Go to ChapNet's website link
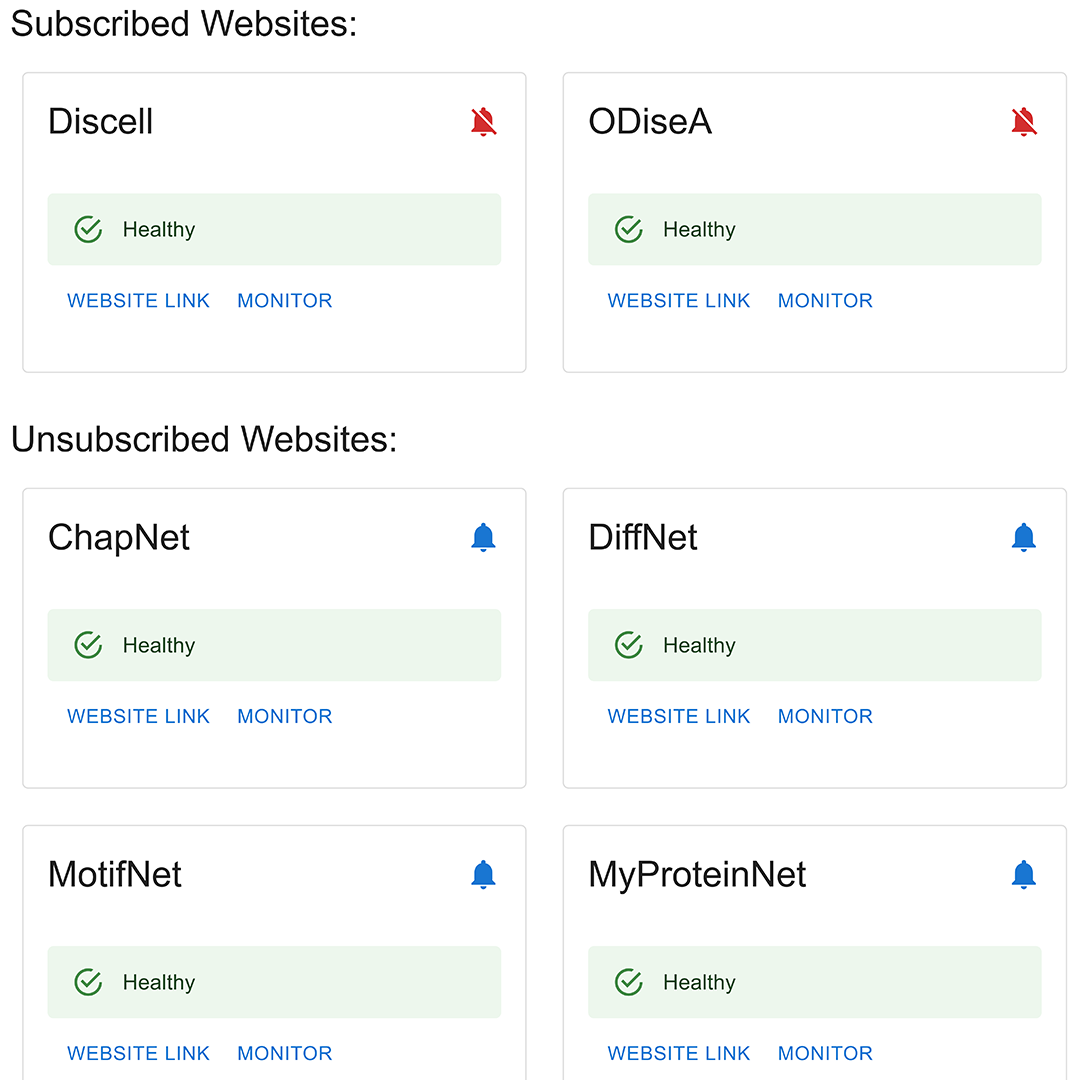 pos(138,716)
